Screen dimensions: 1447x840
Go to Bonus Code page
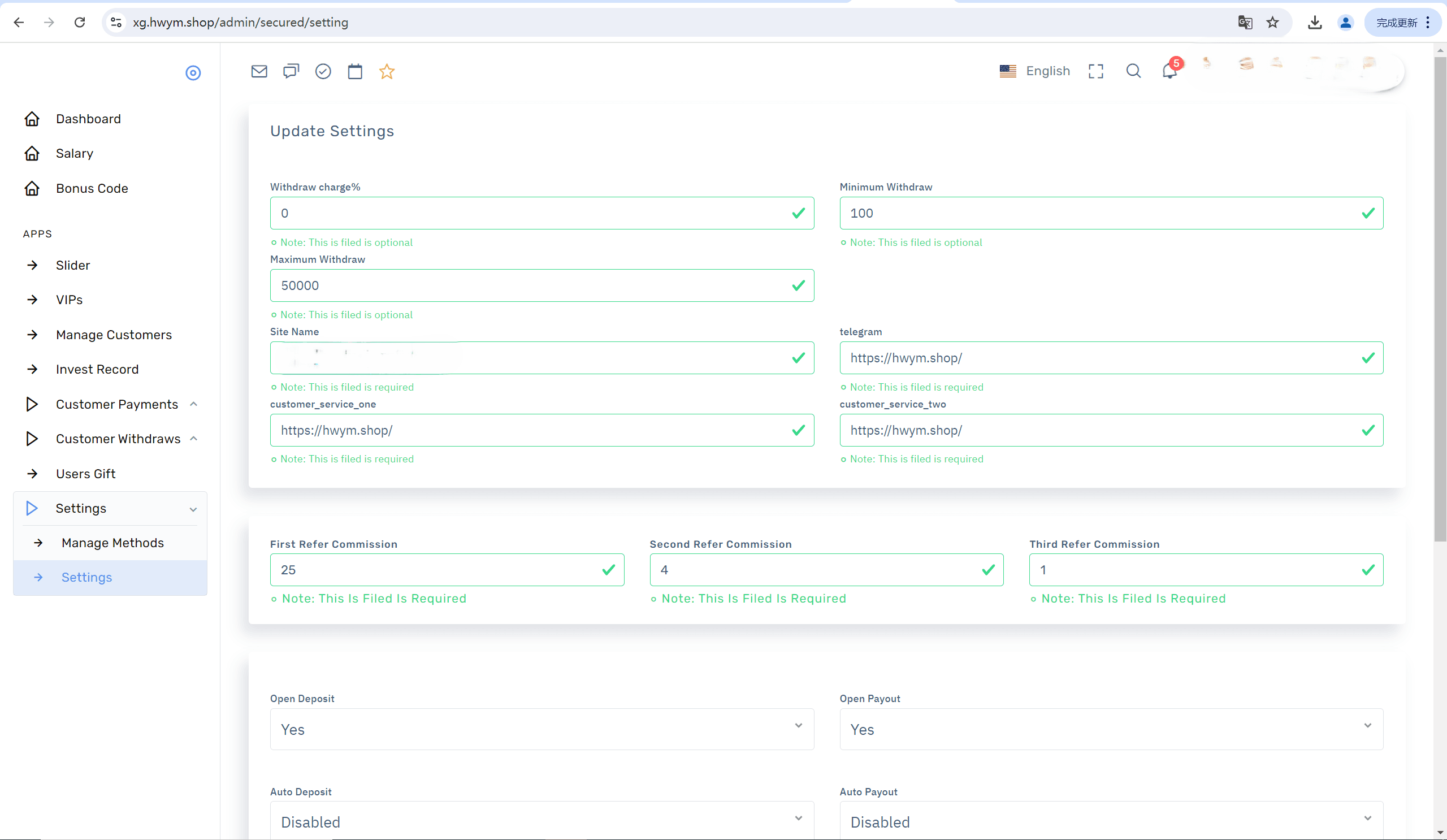pos(92,188)
